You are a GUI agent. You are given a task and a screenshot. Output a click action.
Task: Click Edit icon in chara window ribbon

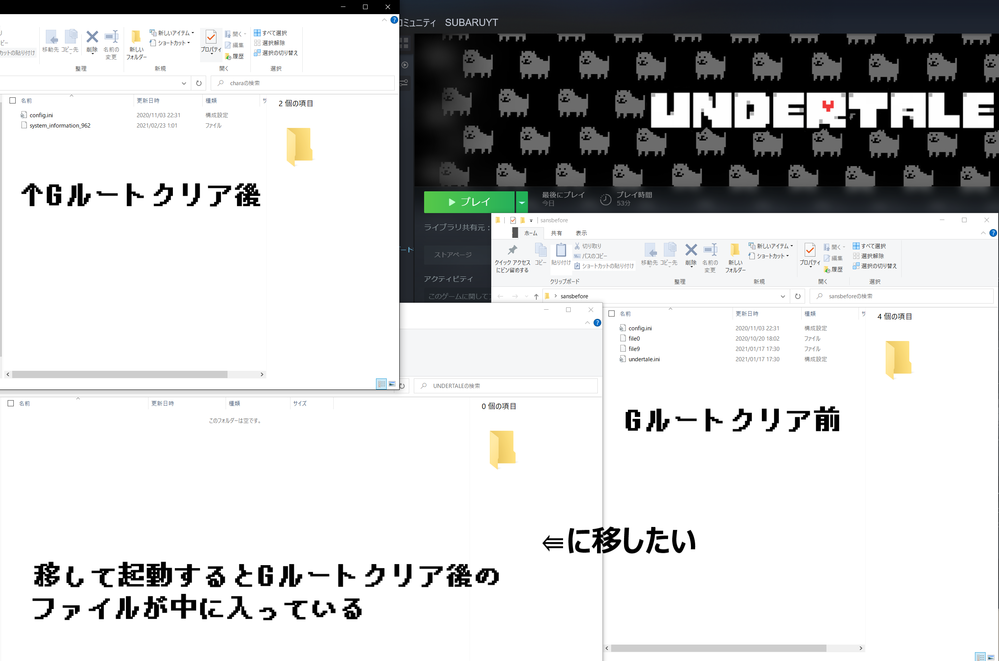point(234,45)
